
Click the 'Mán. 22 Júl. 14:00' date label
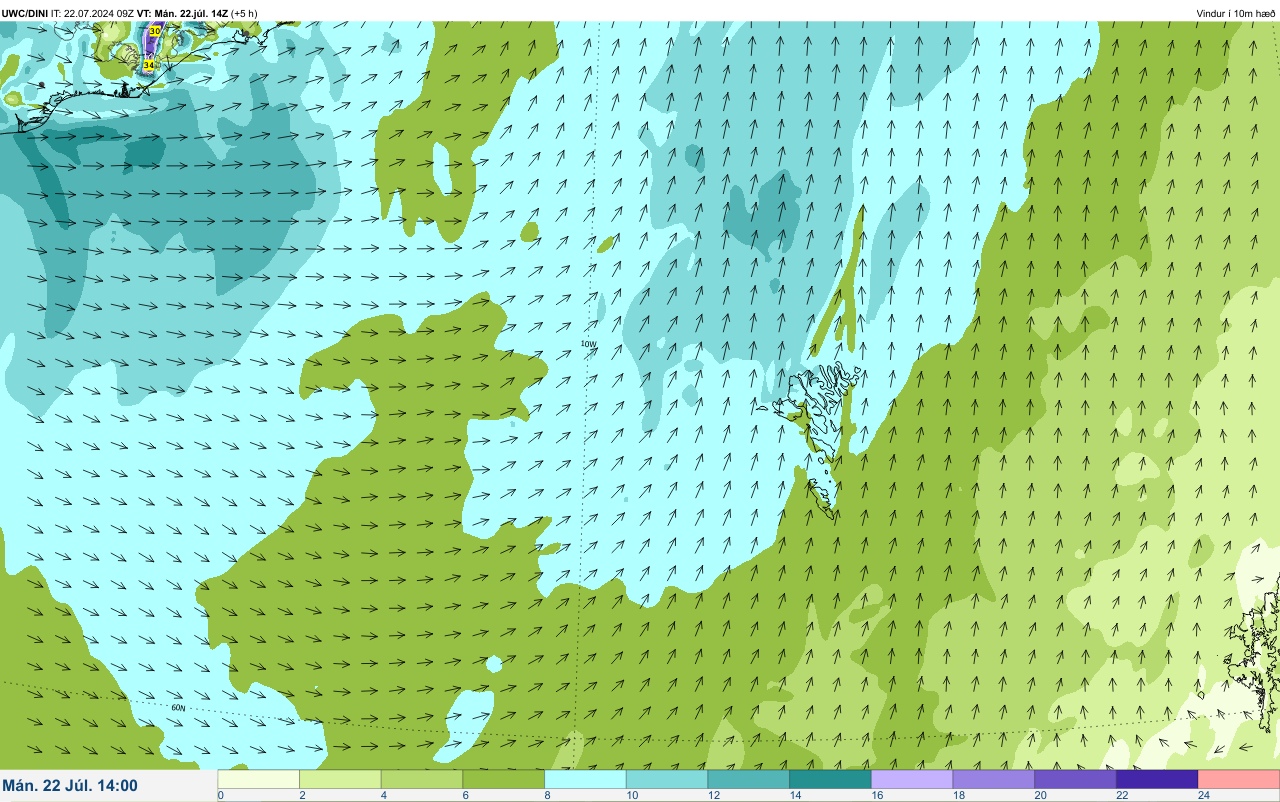coord(70,786)
